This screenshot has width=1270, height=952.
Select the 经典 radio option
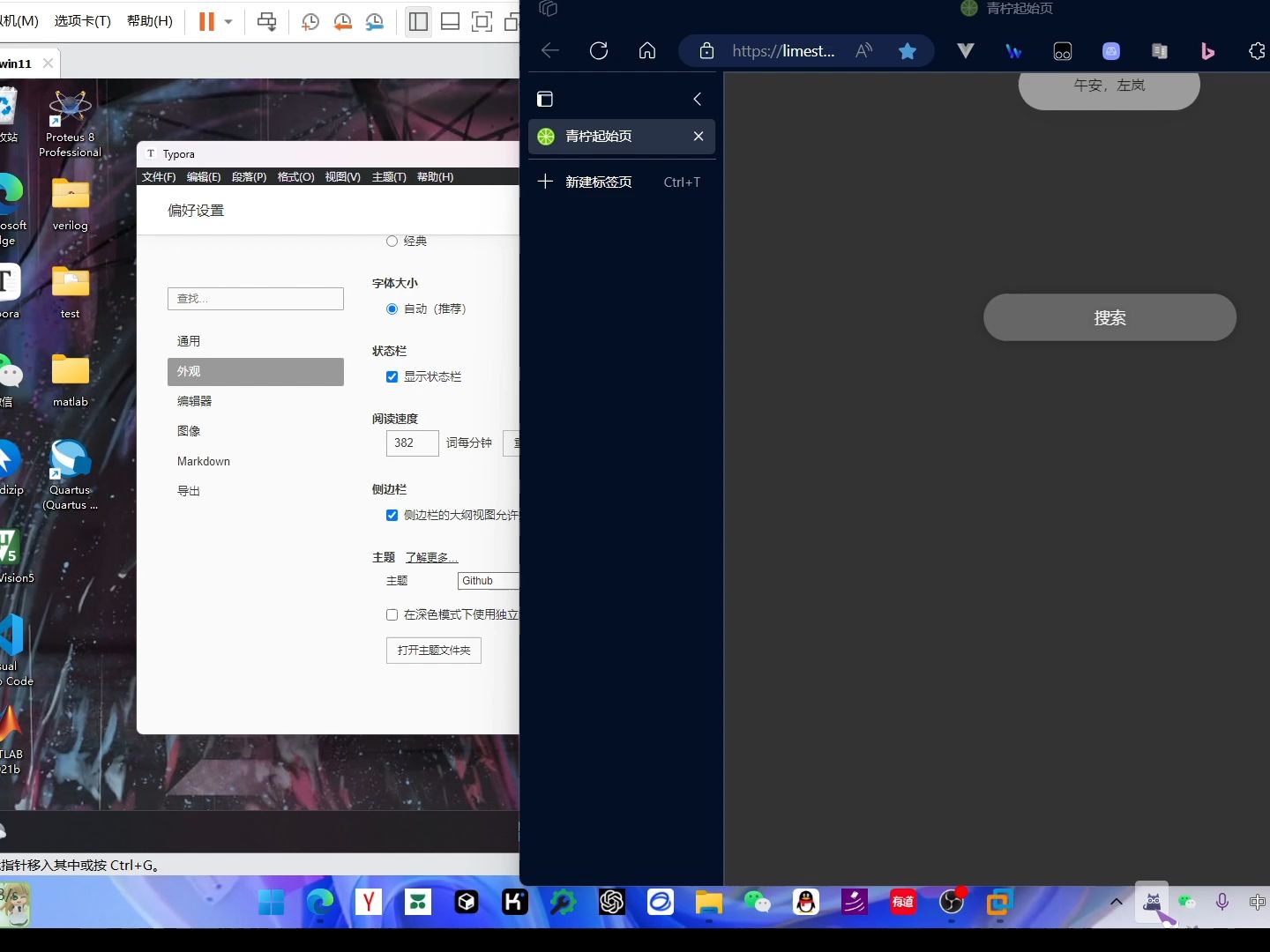tap(392, 241)
